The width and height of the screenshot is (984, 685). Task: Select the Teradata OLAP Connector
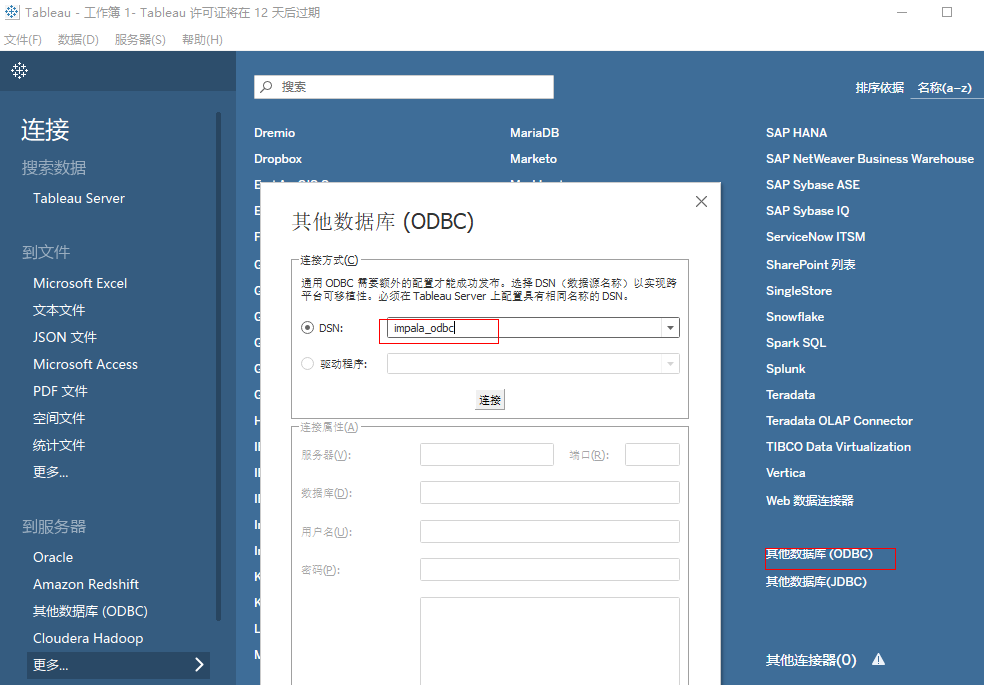point(839,421)
